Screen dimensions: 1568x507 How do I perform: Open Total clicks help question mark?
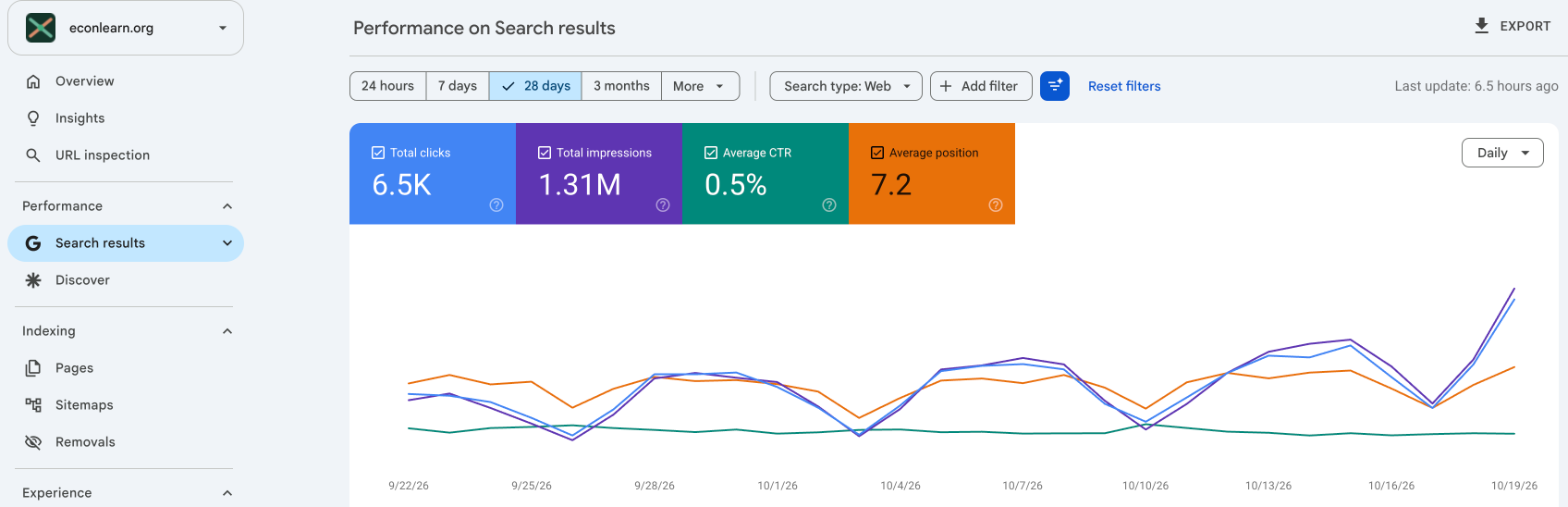point(496,205)
